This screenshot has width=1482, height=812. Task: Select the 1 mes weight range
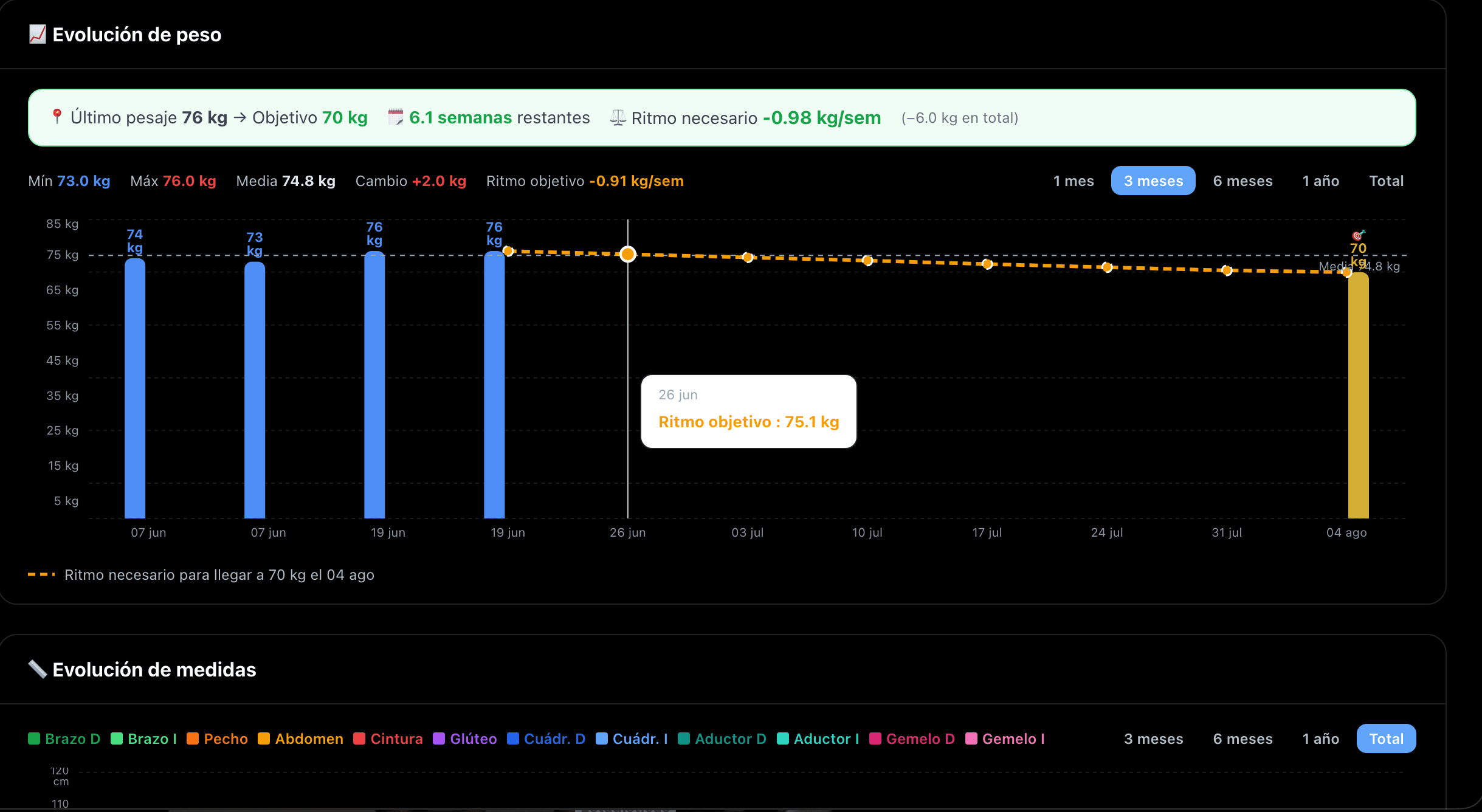[1074, 181]
